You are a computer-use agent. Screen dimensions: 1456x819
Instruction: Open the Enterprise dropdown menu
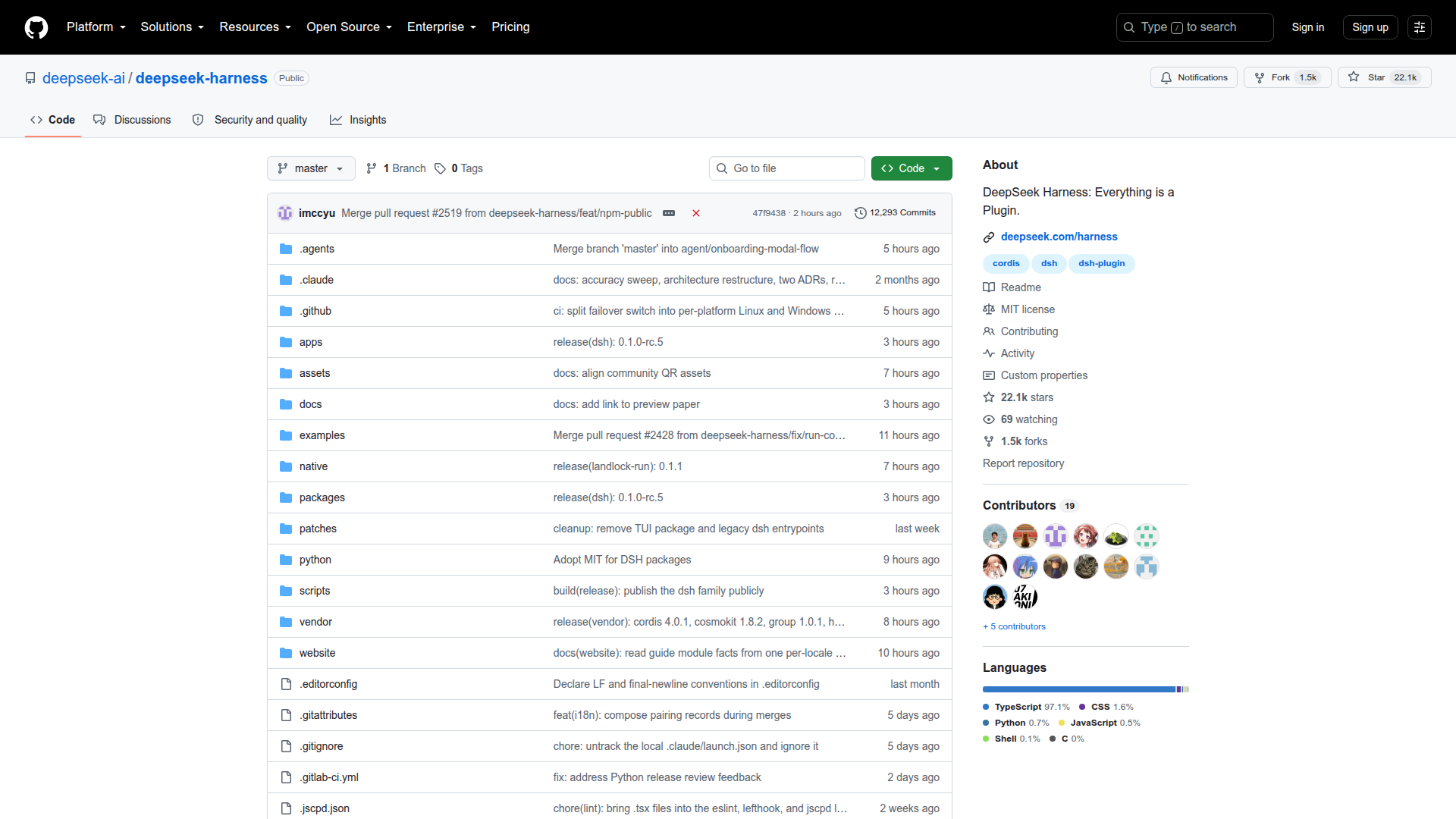pos(441,27)
